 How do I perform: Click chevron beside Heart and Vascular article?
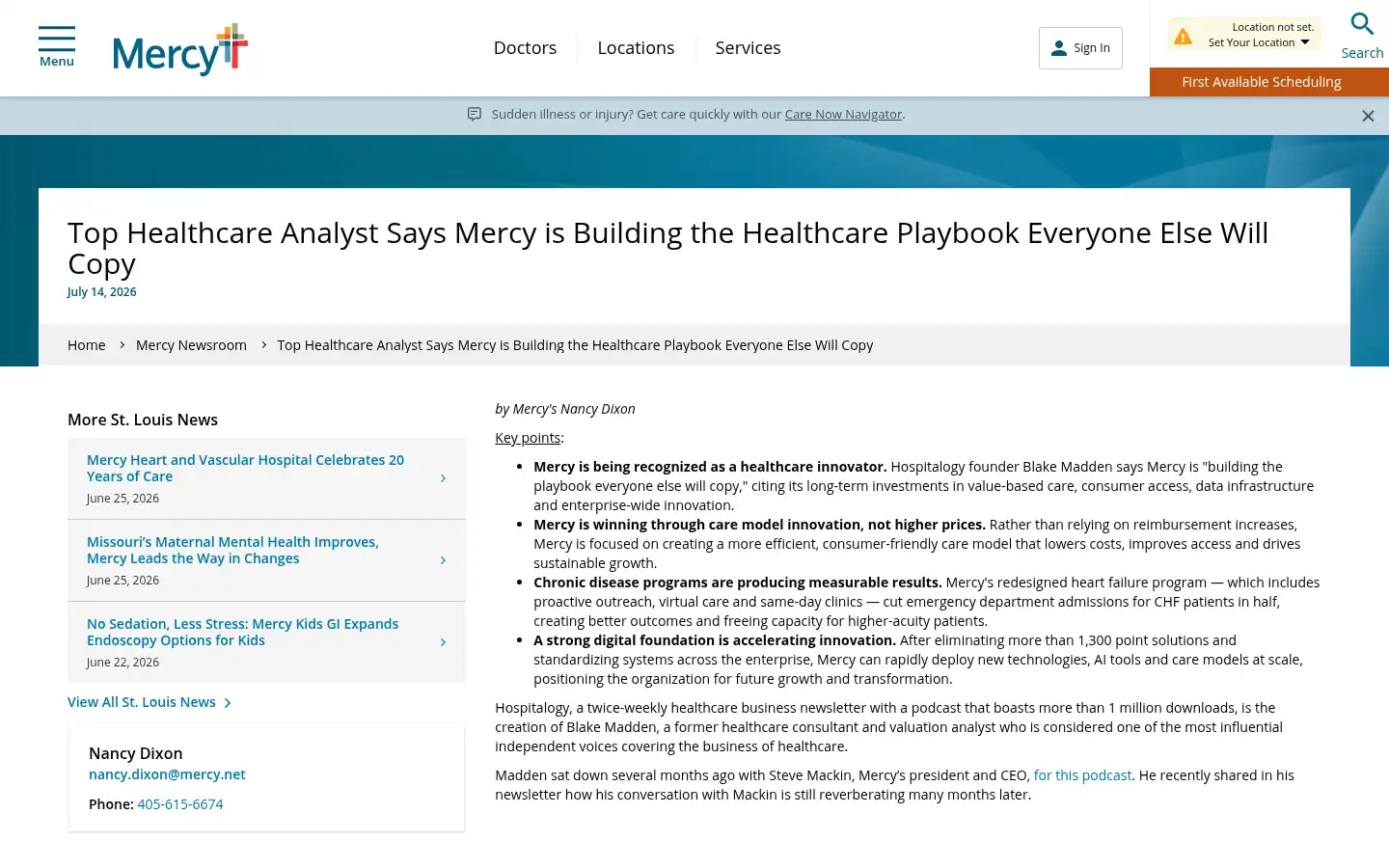click(x=443, y=478)
